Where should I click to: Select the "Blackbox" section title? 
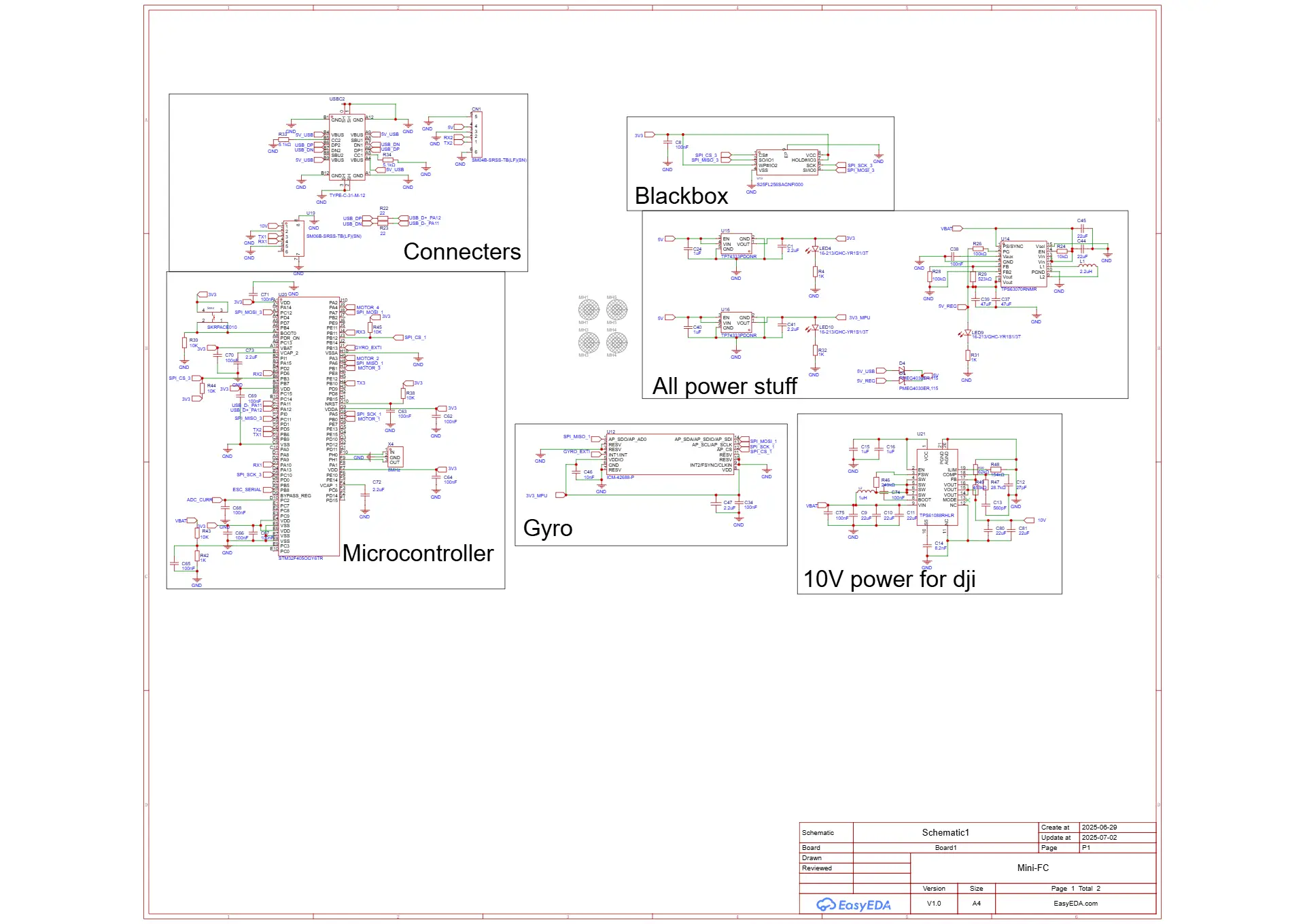[x=681, y=196]
